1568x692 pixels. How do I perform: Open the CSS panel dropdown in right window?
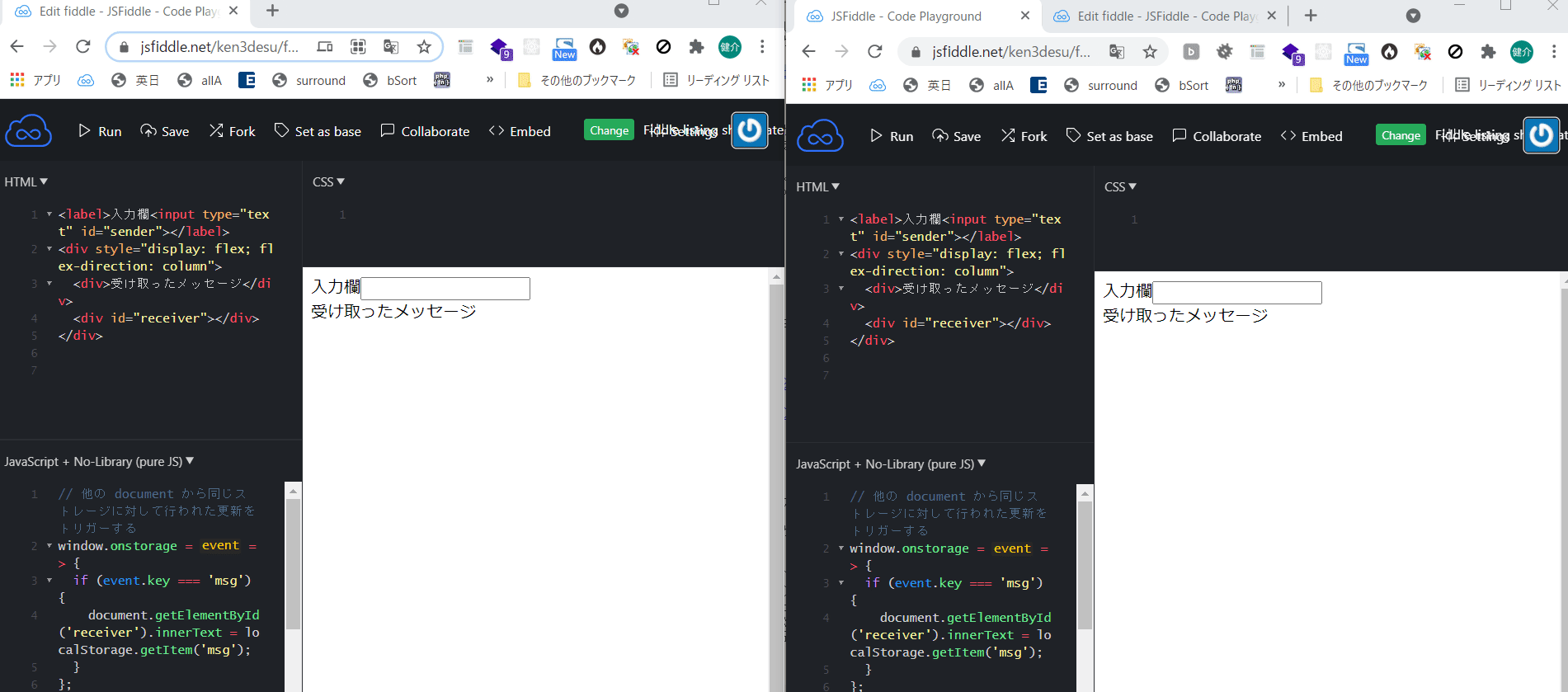(1120, 187)
